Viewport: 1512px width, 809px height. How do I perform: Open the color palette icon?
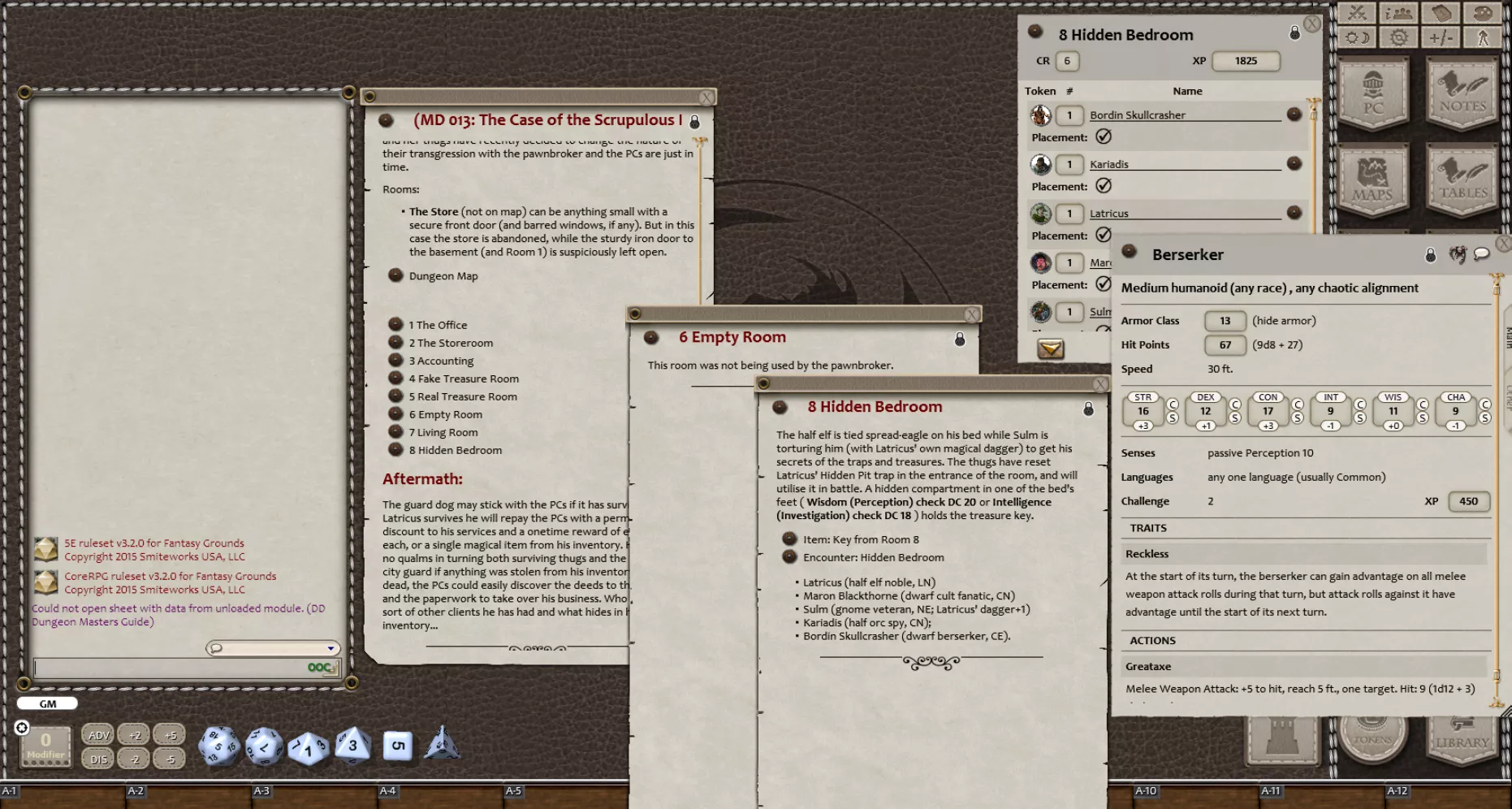click(1483, 13)
